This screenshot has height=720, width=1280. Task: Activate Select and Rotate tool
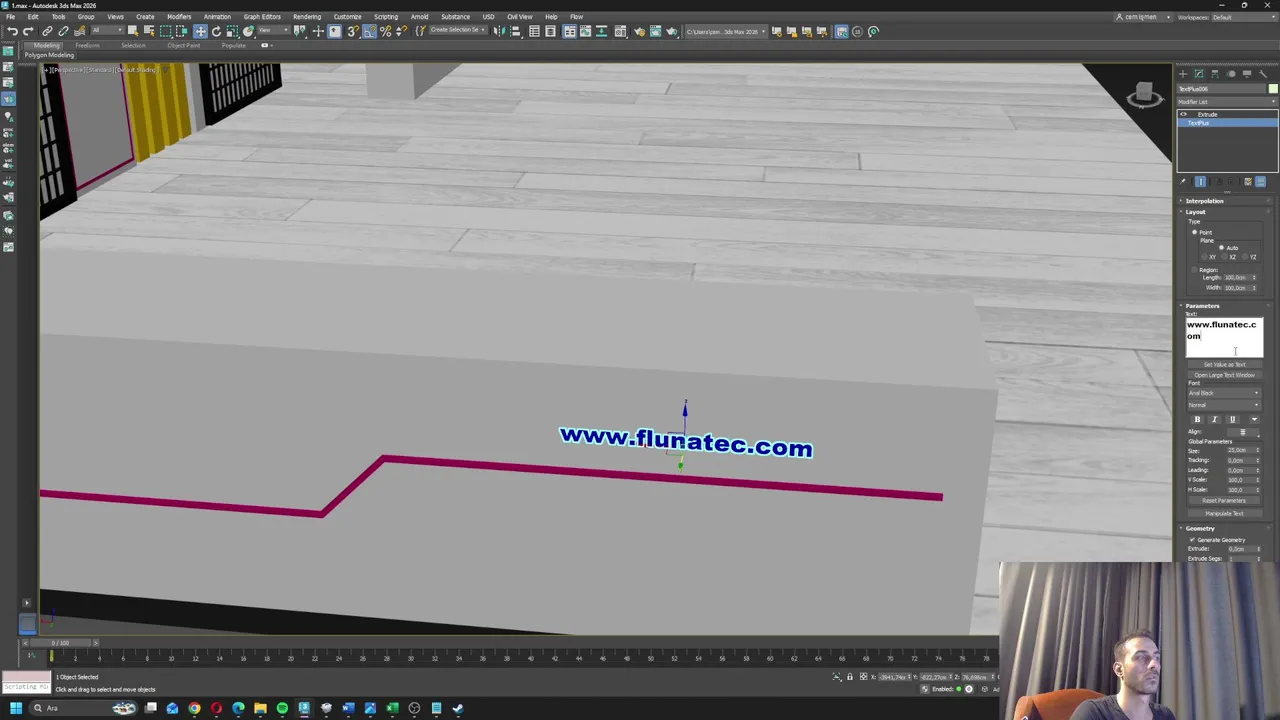click(216, 31)
